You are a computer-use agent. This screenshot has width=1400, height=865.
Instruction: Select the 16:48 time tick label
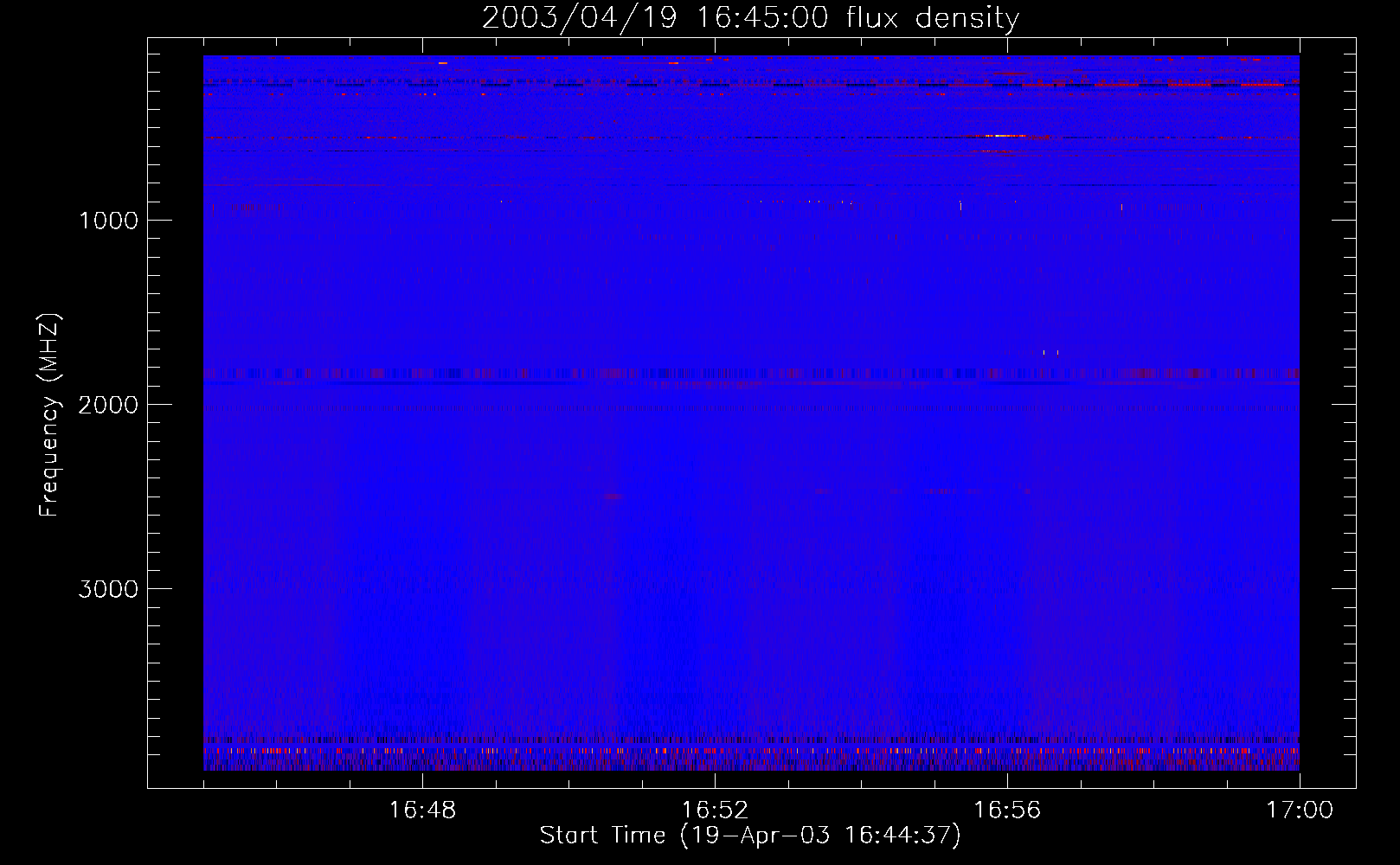click(x=422, y=811)
